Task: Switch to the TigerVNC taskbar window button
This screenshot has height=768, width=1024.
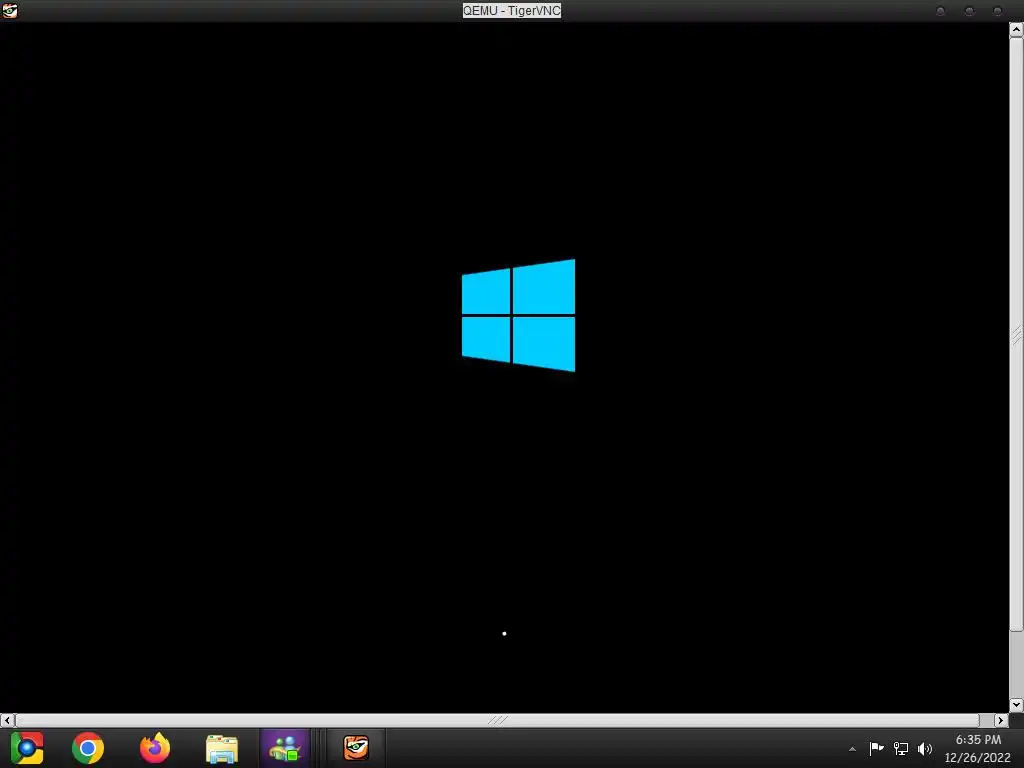Action: tap(356, 748)
